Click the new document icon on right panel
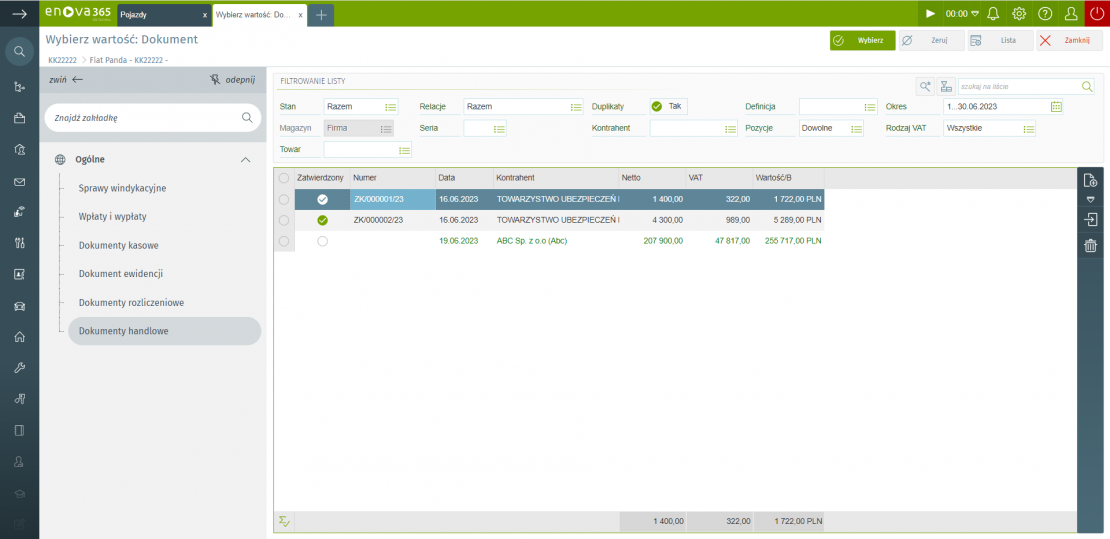This screenshot has height=539, width=1110. 1091,181
